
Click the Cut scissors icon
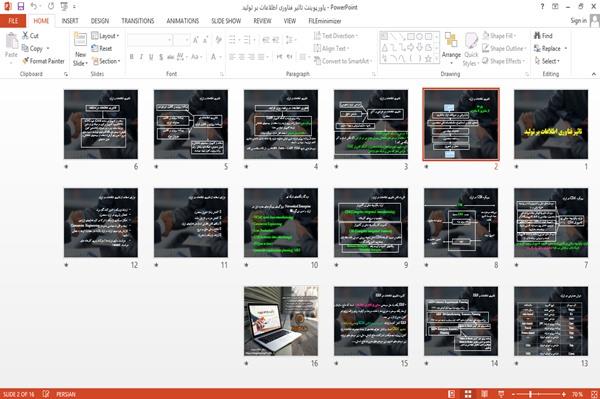[25, 36]
